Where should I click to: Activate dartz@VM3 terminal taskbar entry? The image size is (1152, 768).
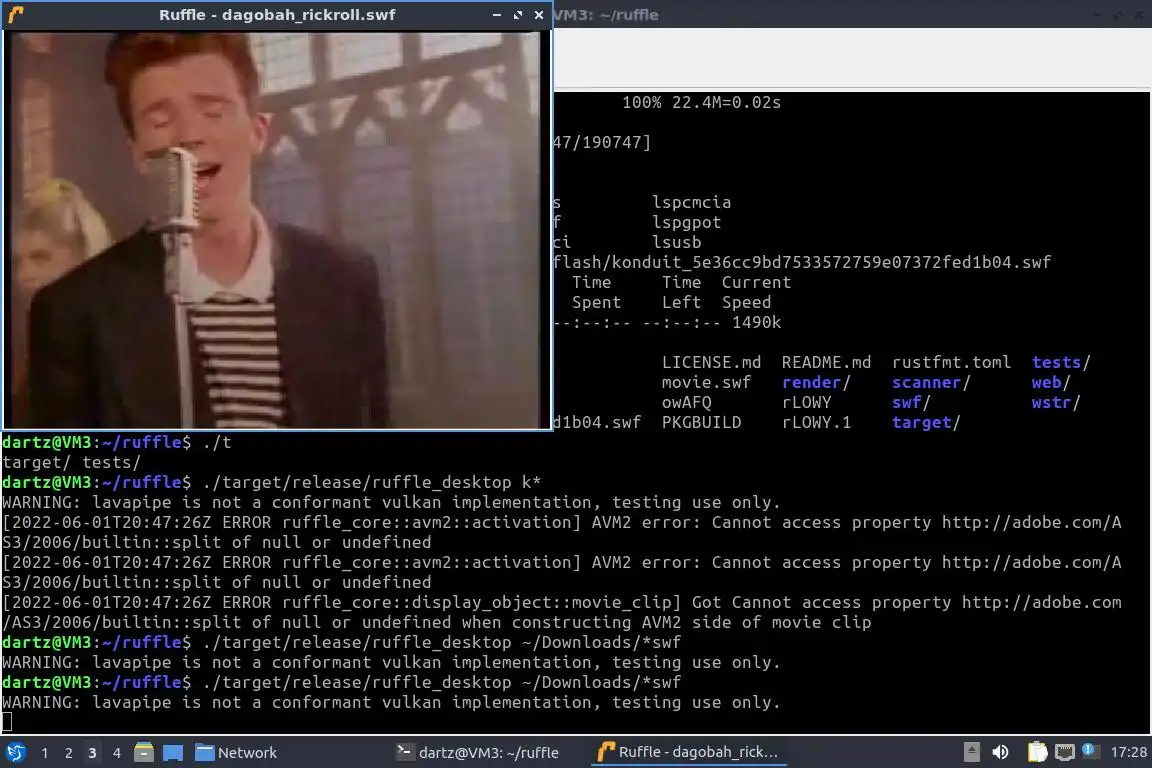(478, 753)
